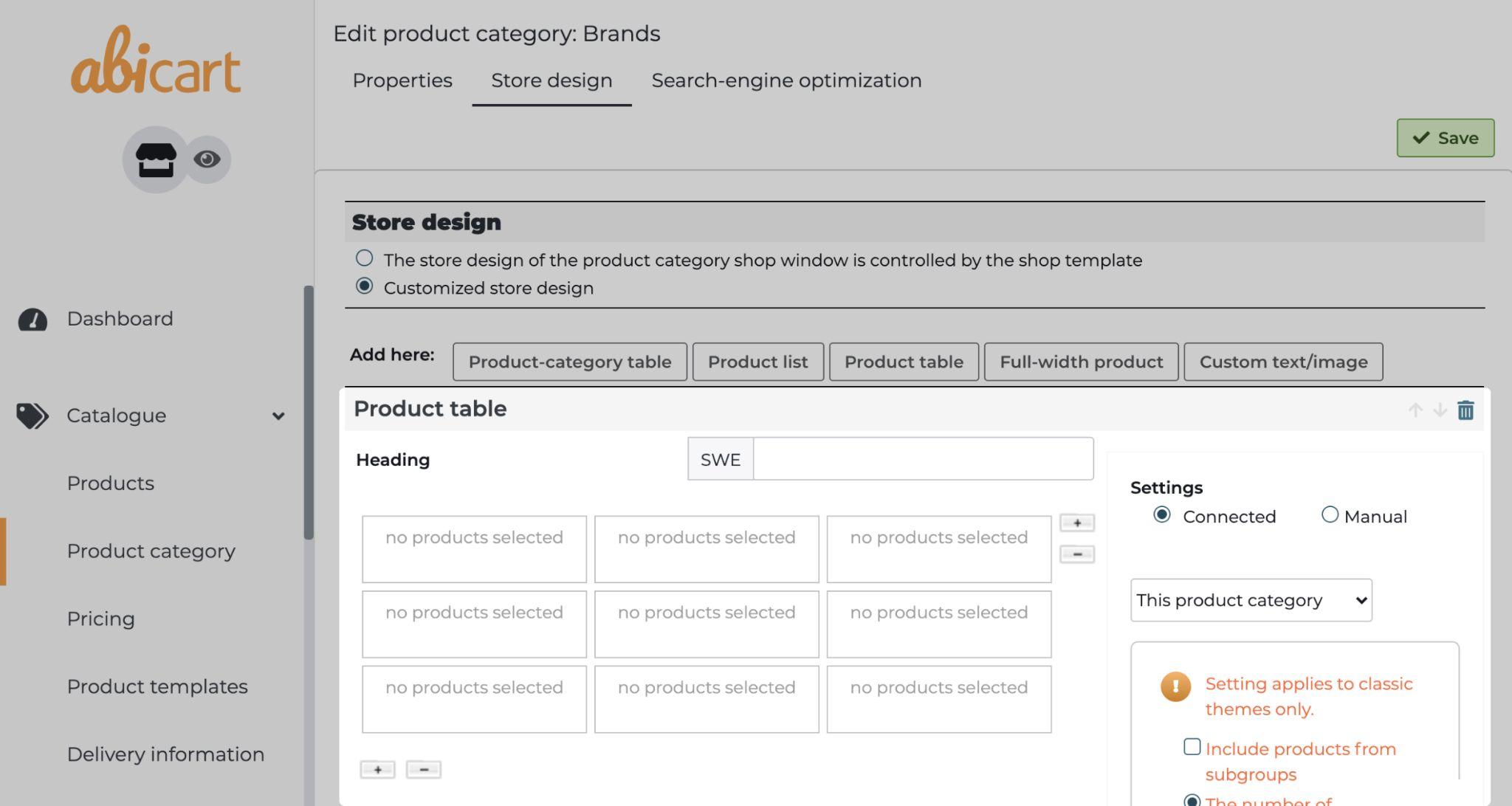Click the Catalogue tags icon
Viewport: 1512px width, 806px height.
click(32, 416)
